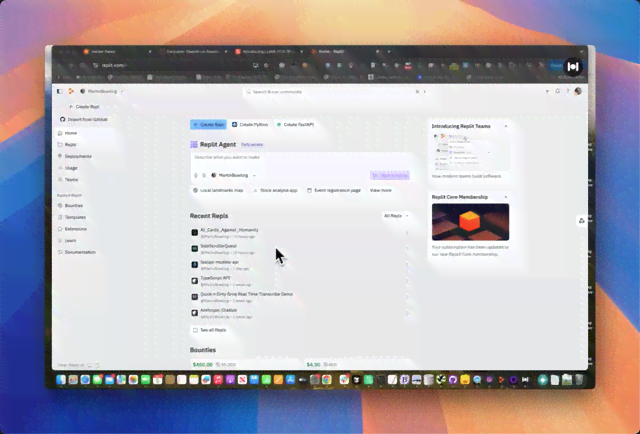
Task: Click the plus icon in the top-right header
Action: [547, 91]
